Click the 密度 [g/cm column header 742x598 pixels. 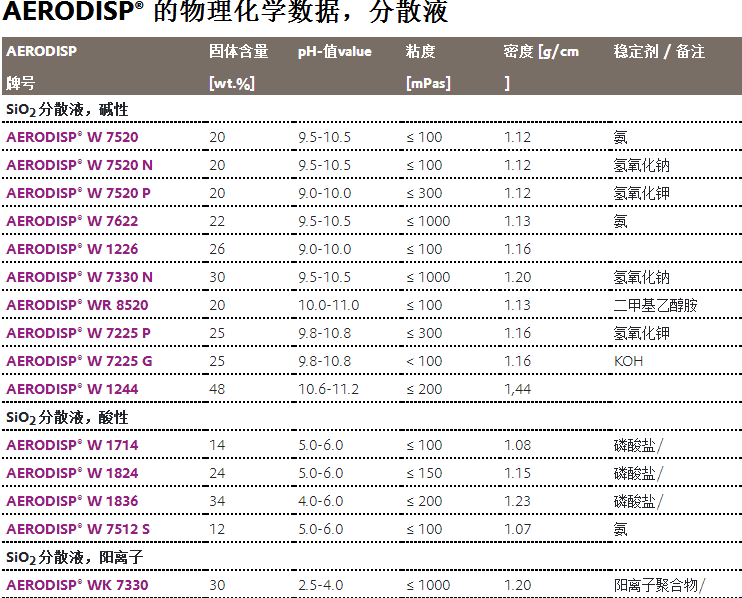(x=541, y=51)
